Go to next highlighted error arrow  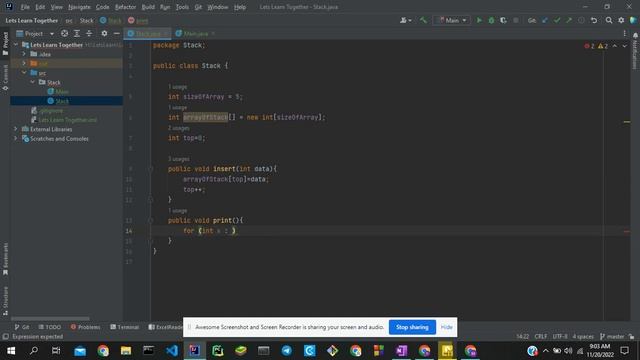coord(624,46)
